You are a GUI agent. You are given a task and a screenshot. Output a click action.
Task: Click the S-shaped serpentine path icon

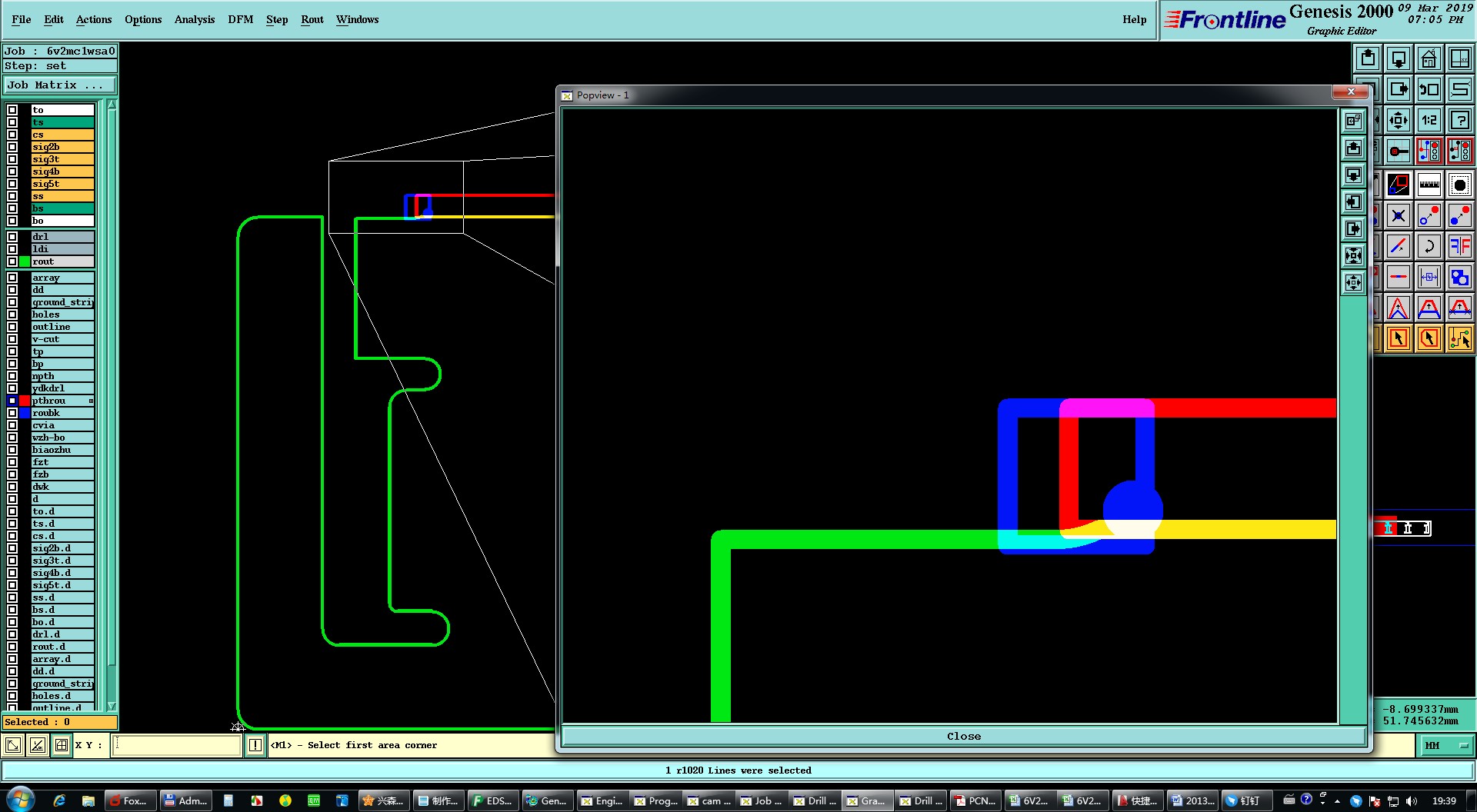pos(1460,89)
